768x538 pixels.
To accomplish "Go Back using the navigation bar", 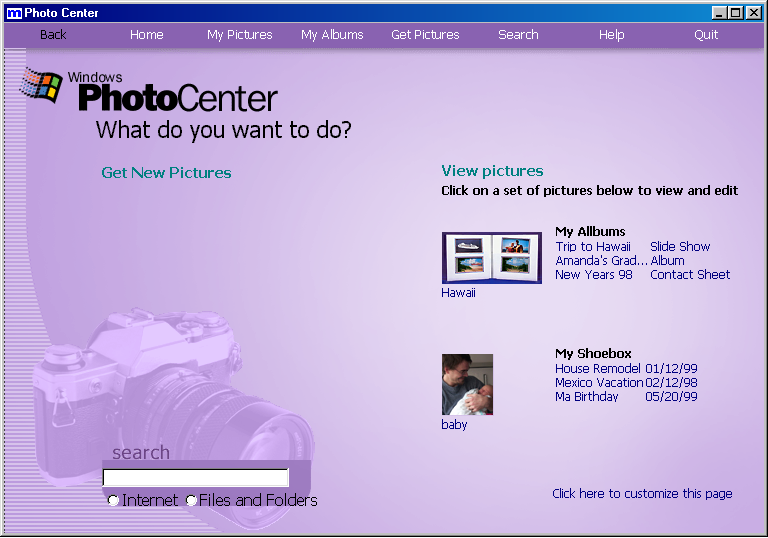I will pyautogui.click(x=53, y=35).
